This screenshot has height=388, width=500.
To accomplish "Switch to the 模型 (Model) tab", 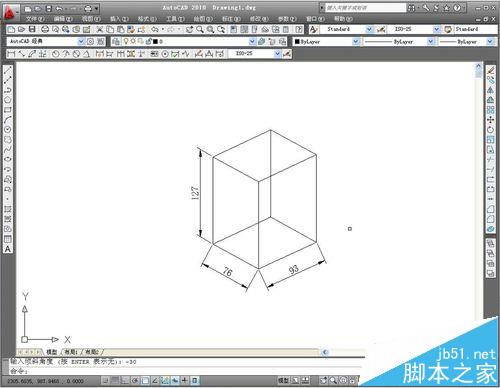I will (x=51, y=352).
